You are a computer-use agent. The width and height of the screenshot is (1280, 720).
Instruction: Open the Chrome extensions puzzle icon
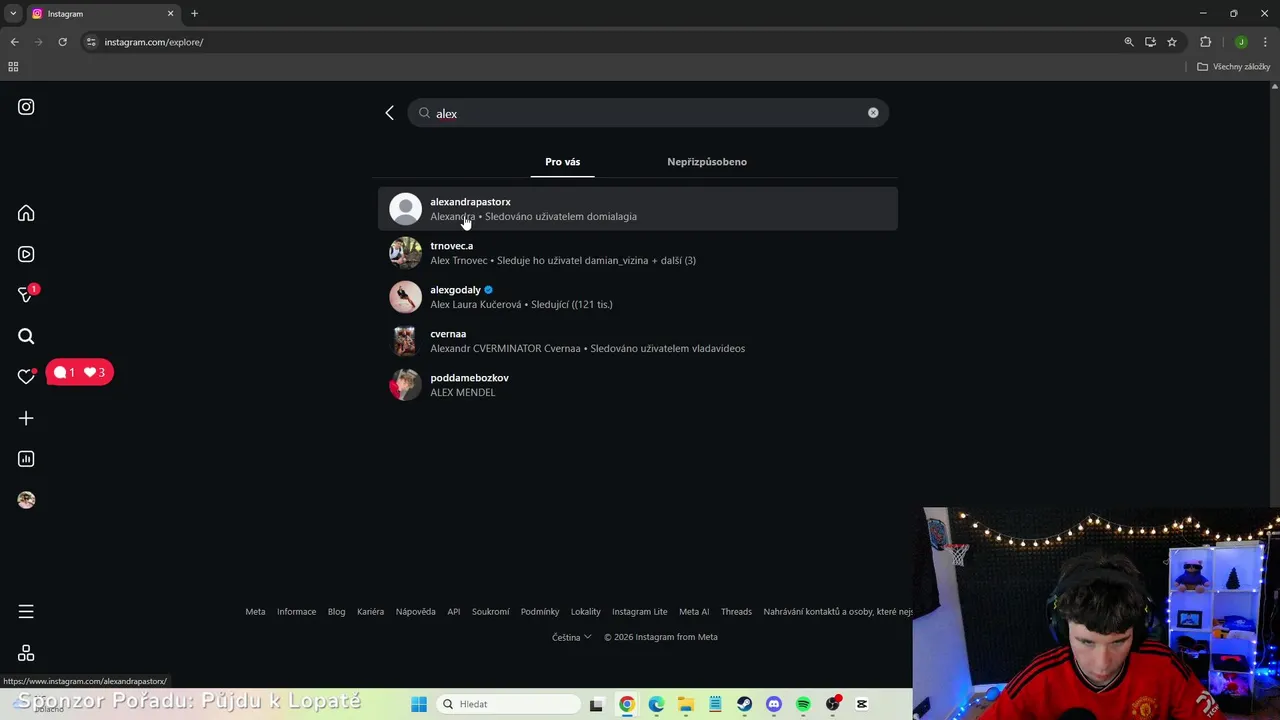click(1205, 42)
